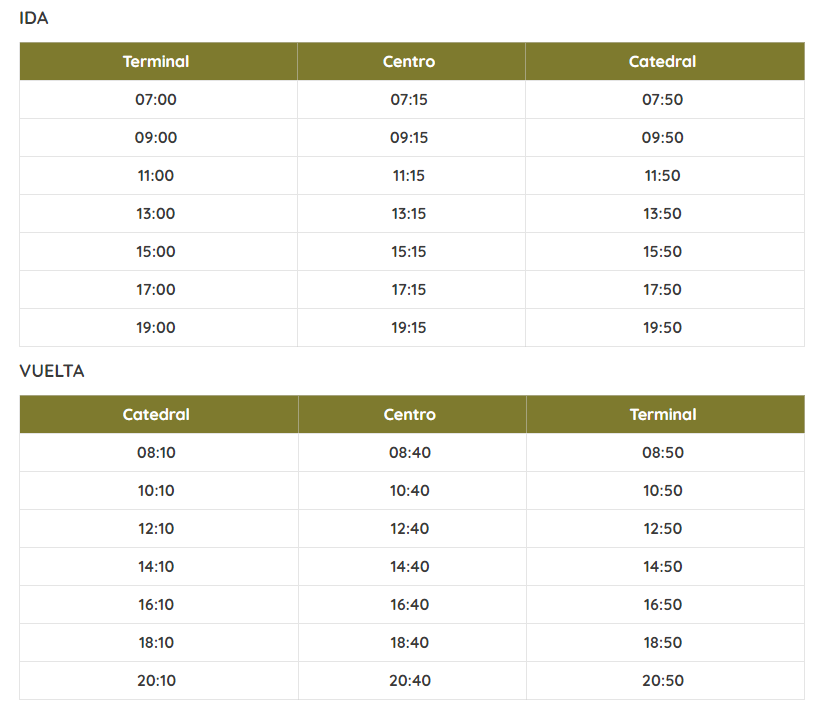Choose the 18:50 Terminal return cell

tap(663, 642)
